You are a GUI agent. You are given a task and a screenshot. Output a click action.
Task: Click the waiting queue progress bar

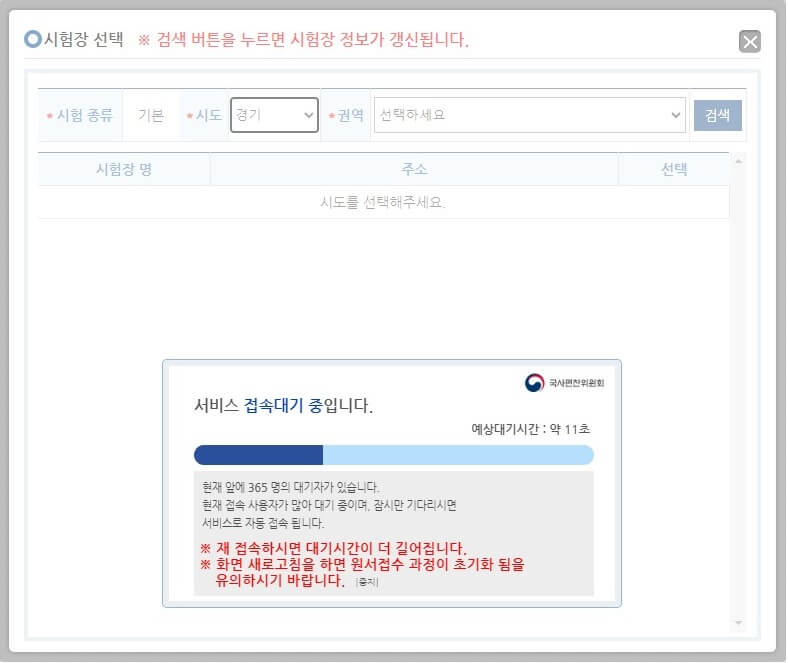click(x=393, y=455)
